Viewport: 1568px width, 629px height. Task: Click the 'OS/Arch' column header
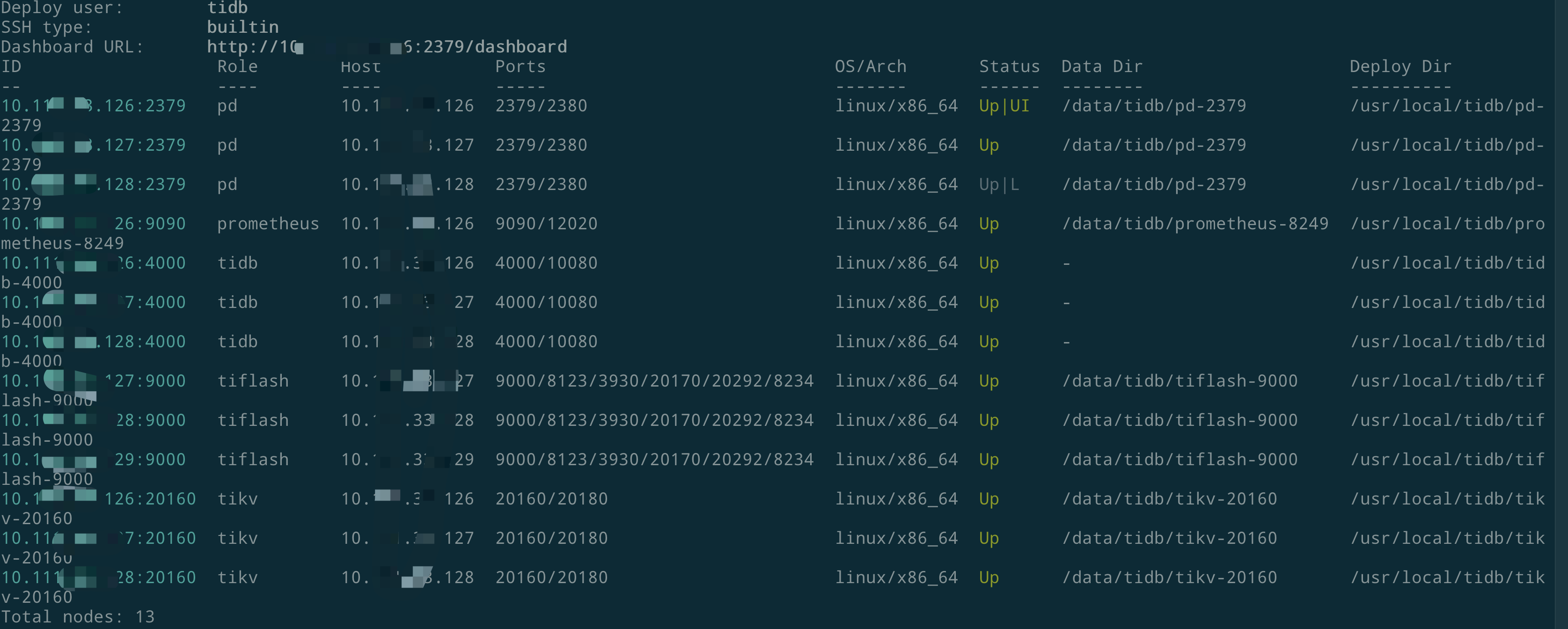[871, 66]
